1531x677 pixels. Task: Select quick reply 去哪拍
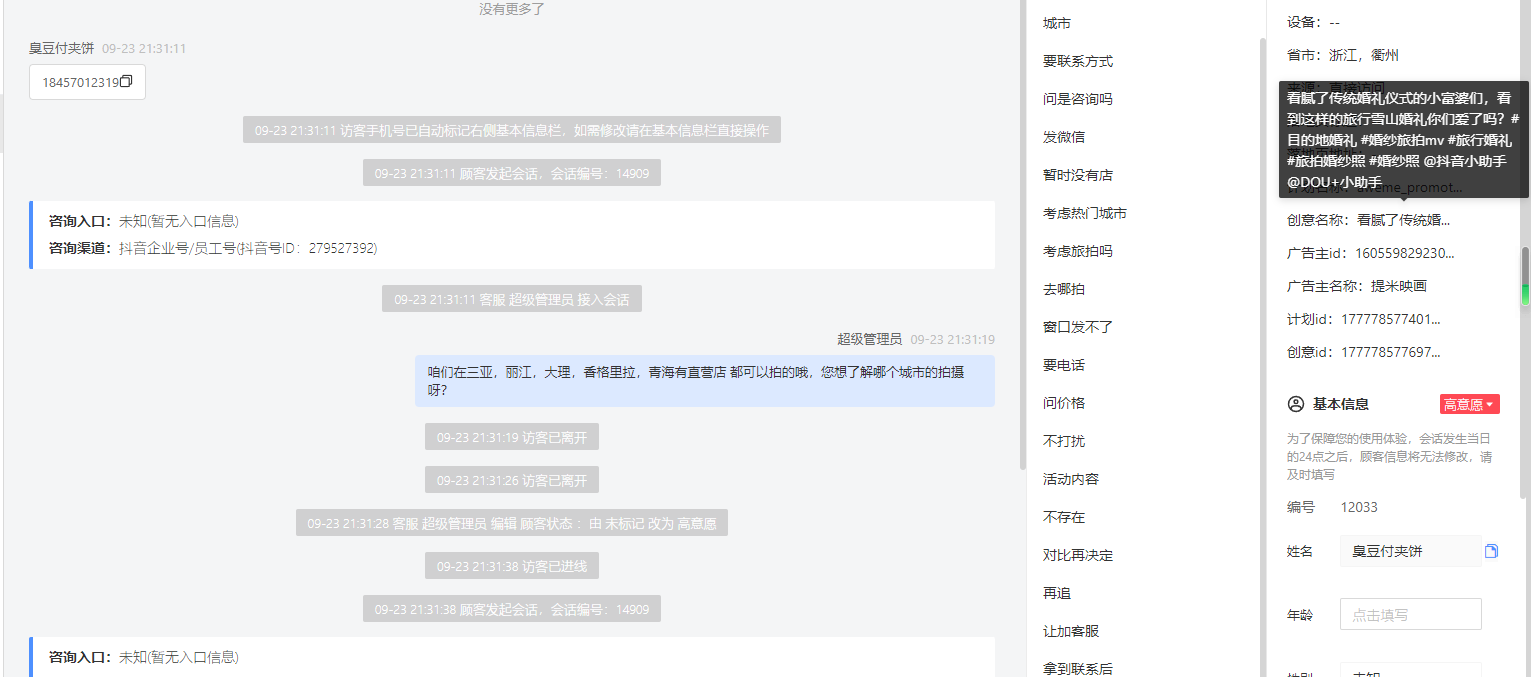(x=1064, y=289)
